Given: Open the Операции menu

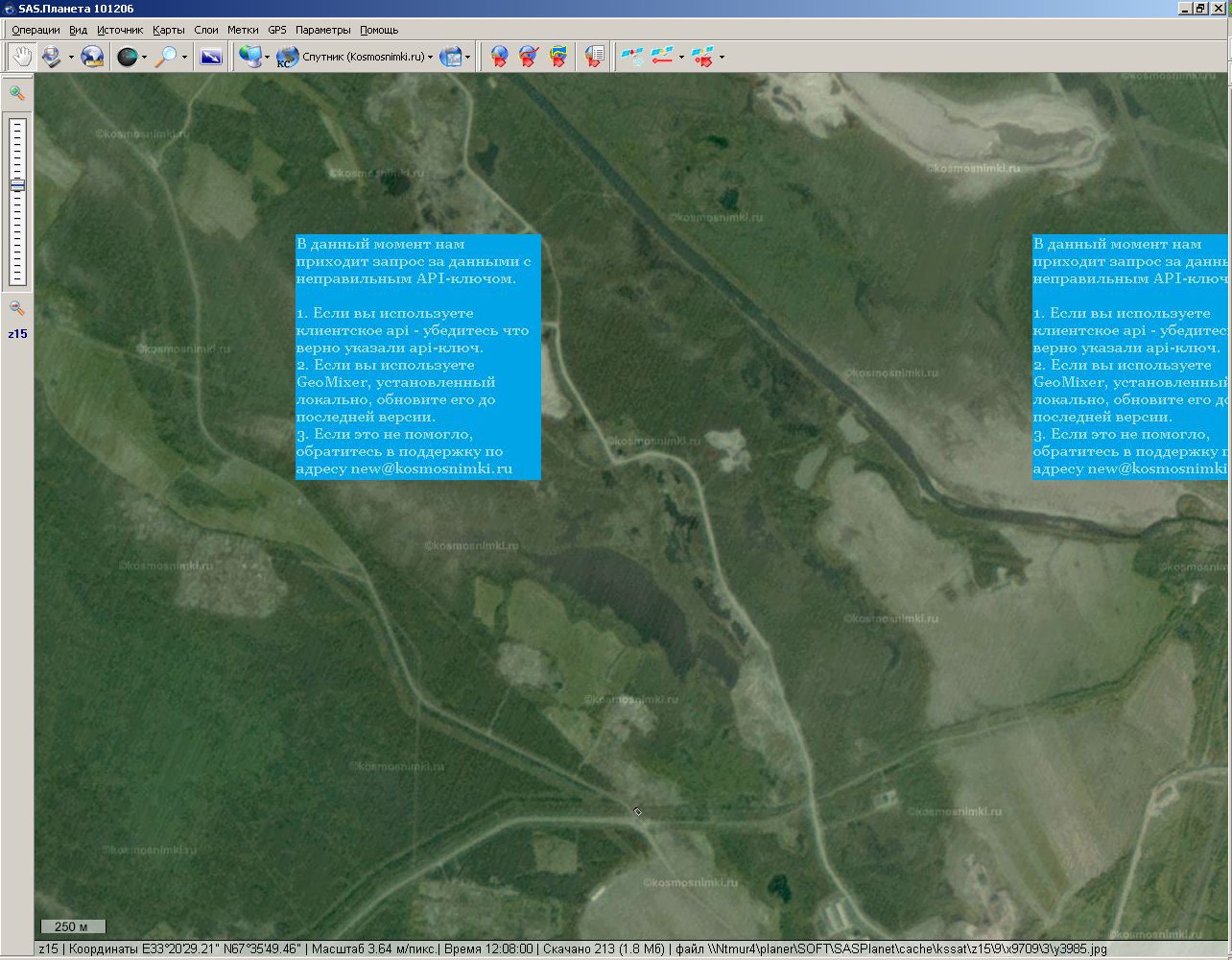Looking at the screenshot, I should [x=36, y=30].
